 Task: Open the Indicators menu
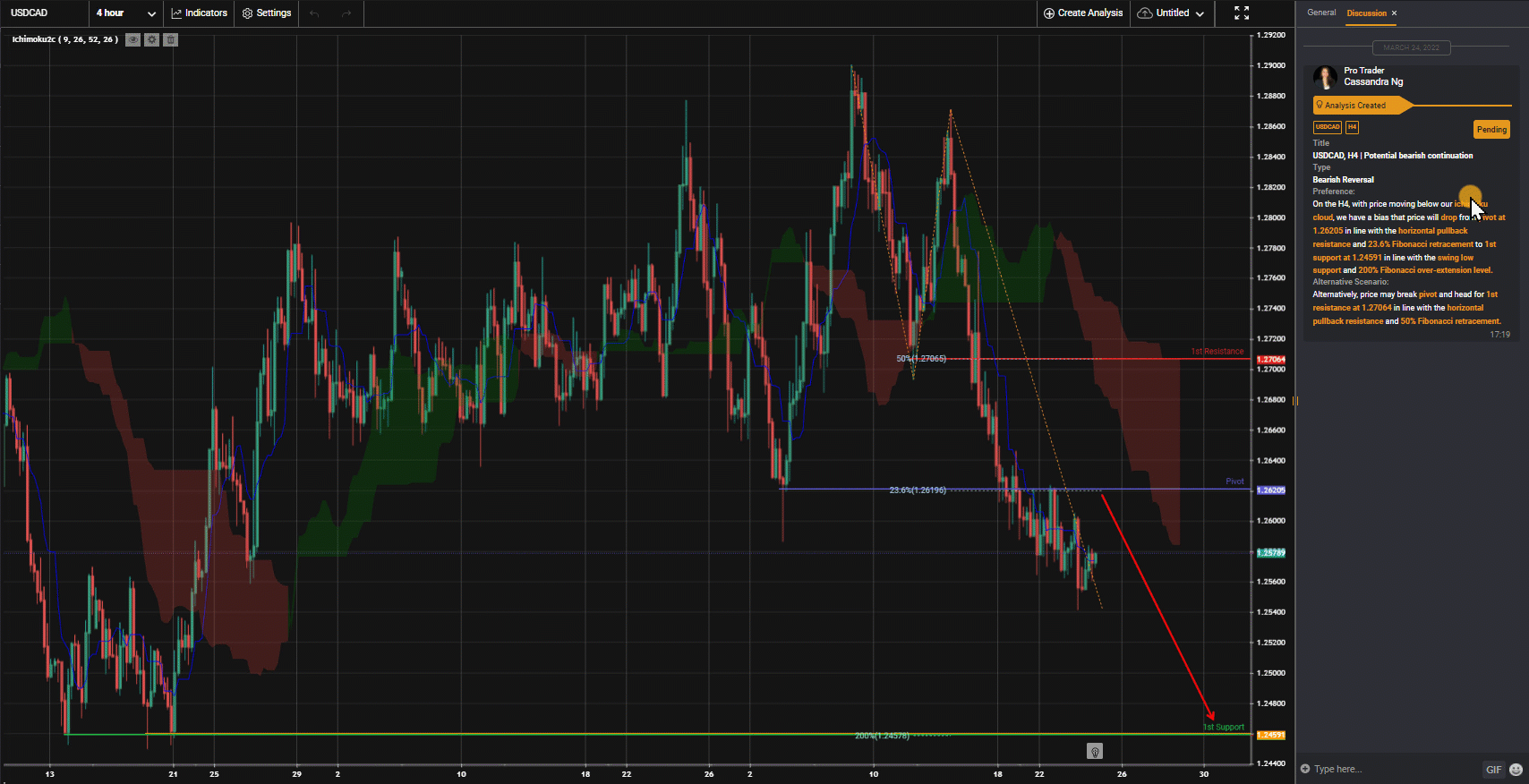point(199,13)
